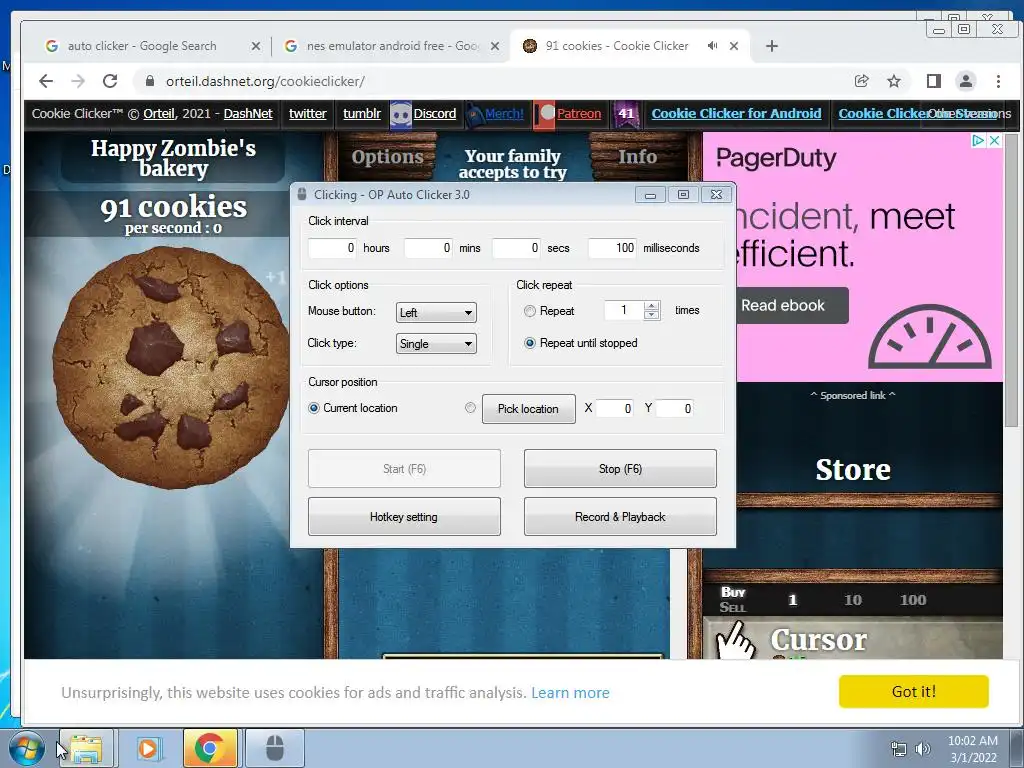Screen dimensions: 1024x768
Task: Open Cookie Clicker for Android link
Action: point(736,114)
